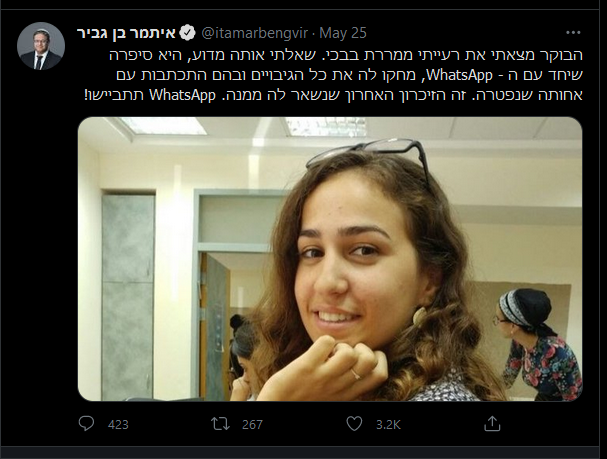
Task: Click the WhatsApp word in the second text line
Action: 459,75
